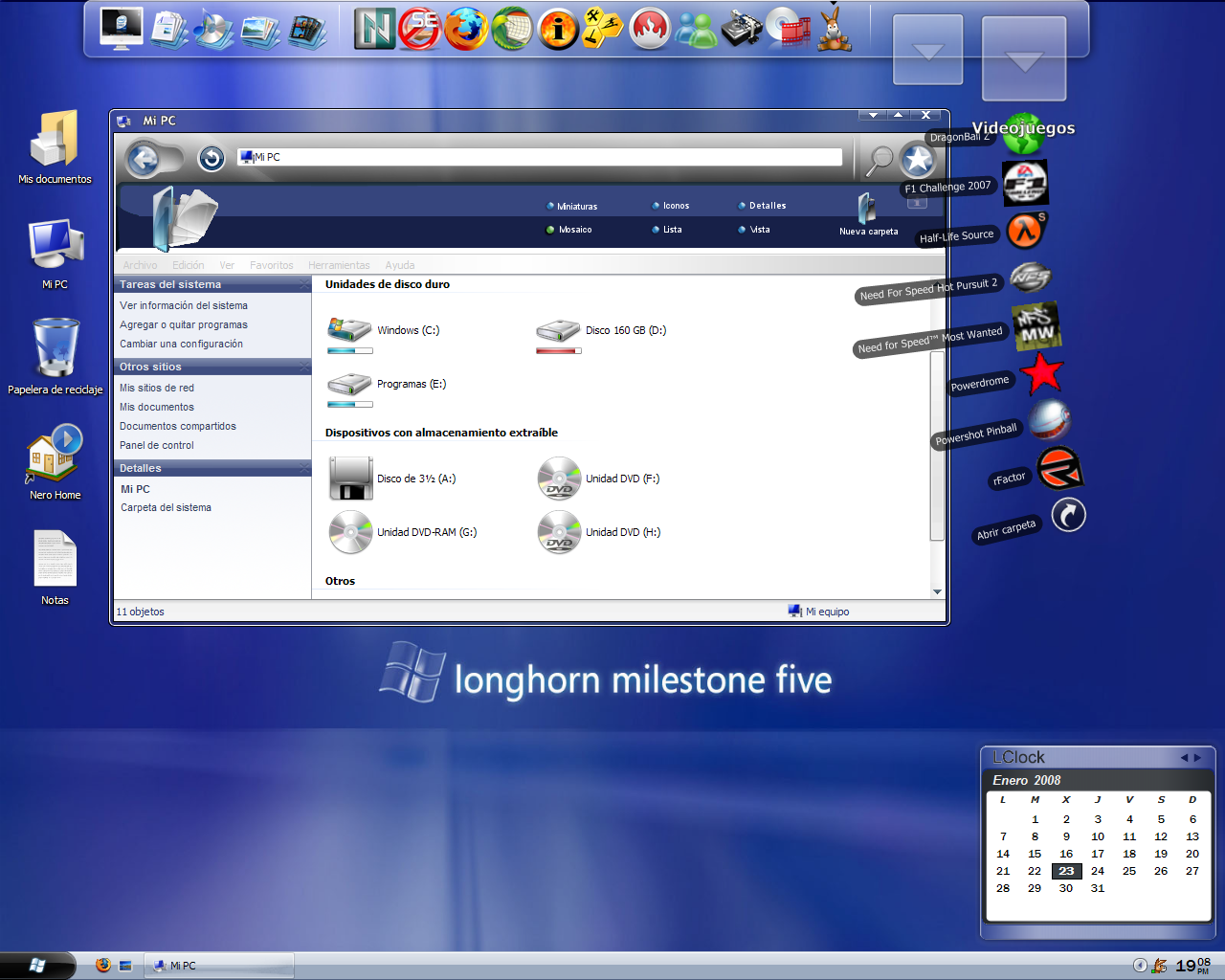The width and height of the screenshot is (1225, 980).
Task: Collapse the Tareas del sistema panel
Action: coord(304,284)
